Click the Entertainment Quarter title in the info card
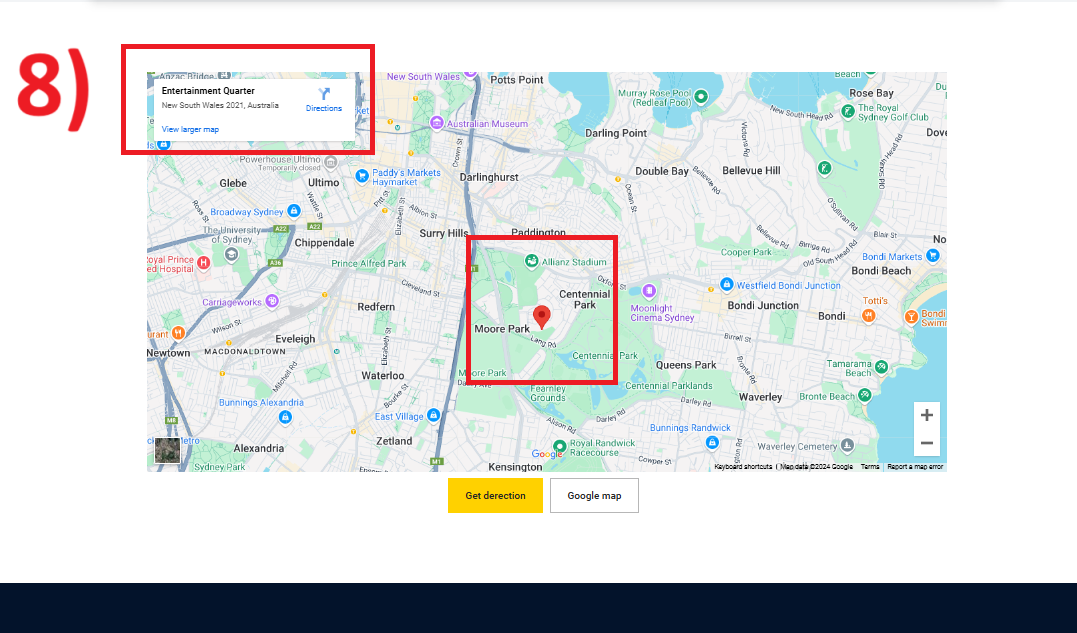The height and width of the screenshot is (633, 1077). (208, 91)
